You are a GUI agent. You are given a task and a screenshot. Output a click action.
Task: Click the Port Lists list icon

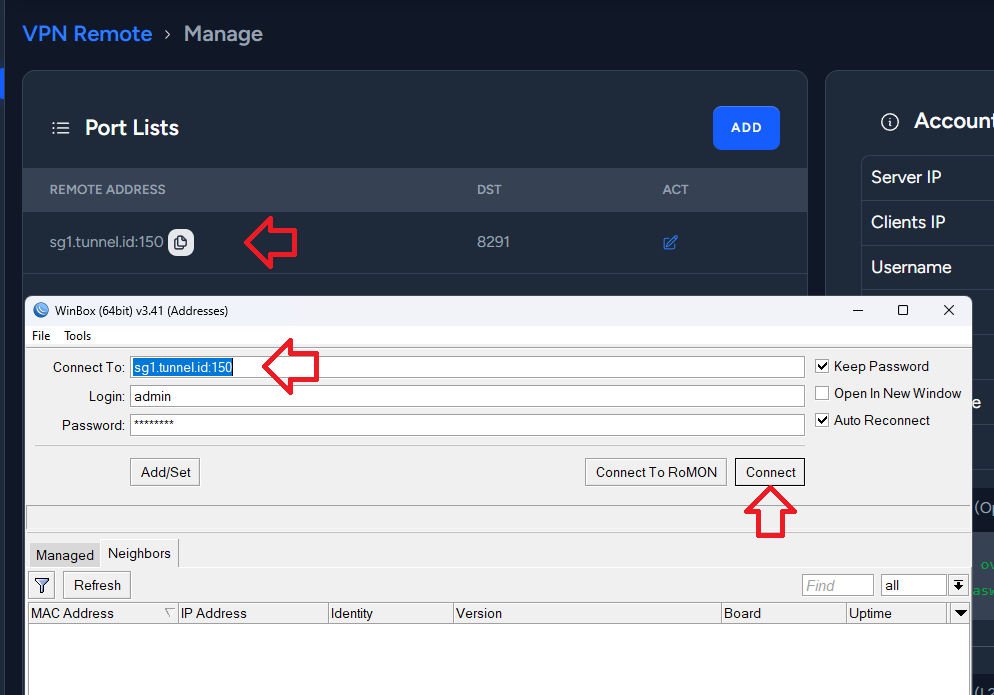click(61, 128)
